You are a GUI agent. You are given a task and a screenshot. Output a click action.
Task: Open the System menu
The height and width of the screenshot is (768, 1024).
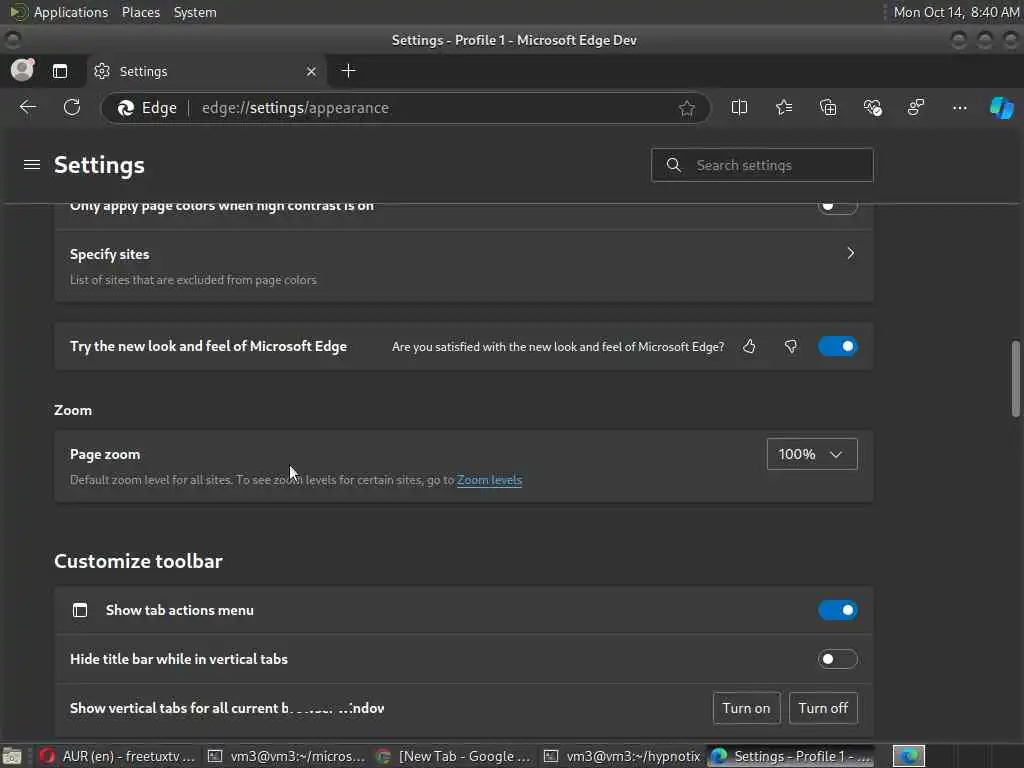coord(195,12)
